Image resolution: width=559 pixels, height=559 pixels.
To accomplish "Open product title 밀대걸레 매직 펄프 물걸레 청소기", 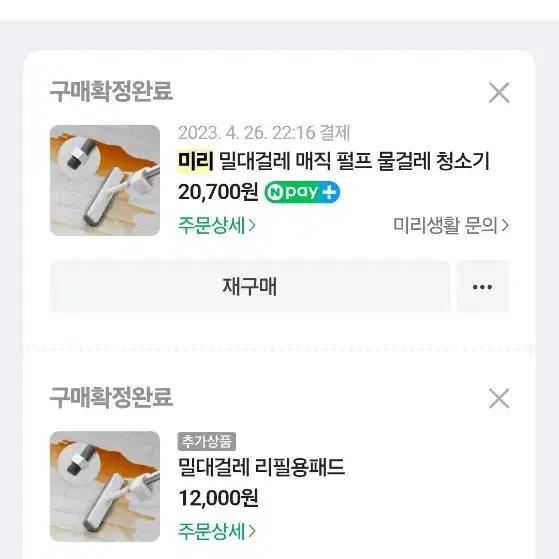I will 354,161.
